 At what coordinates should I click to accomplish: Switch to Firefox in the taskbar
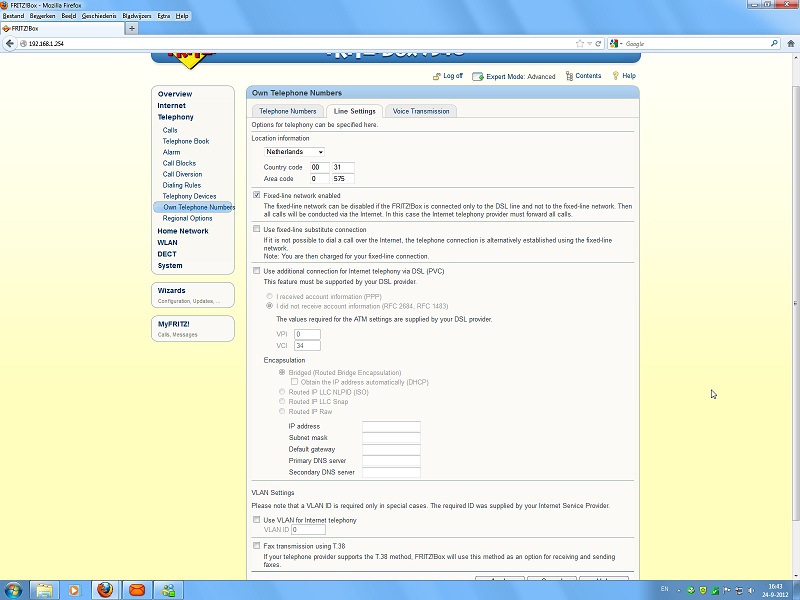105,590
